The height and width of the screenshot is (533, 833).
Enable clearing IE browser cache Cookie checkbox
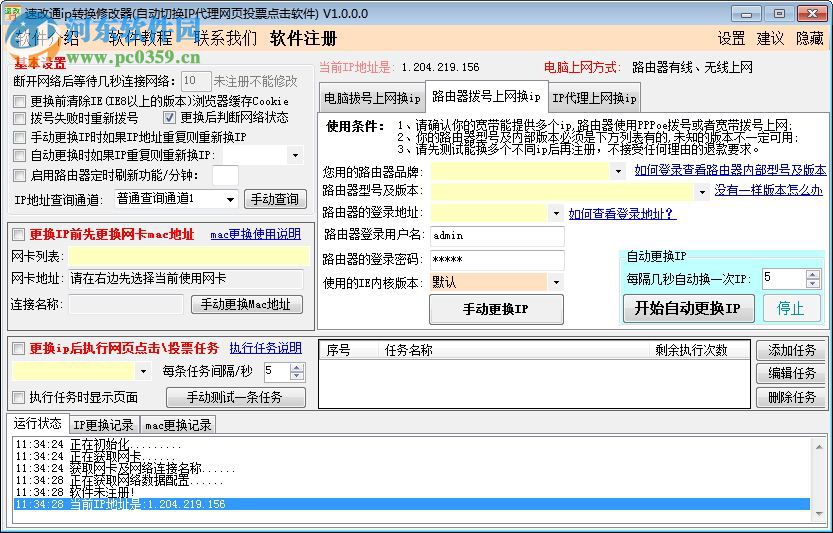[20, 101]
